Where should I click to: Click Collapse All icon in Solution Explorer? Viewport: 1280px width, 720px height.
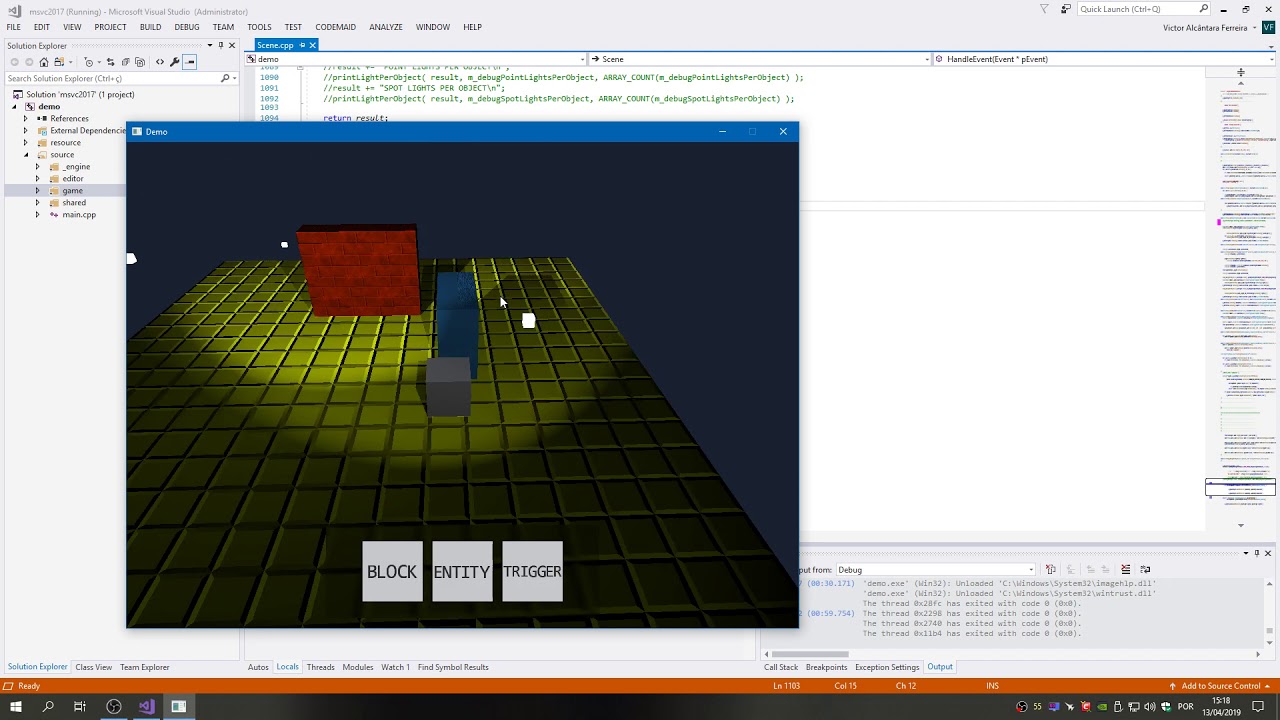pos(125,62)
